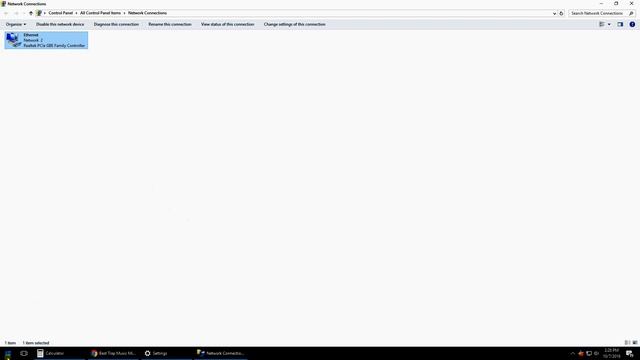Click 'Diagnose this connection'
Screen dimensions: 640x360
pyautogui.click(x=116, y=24)
